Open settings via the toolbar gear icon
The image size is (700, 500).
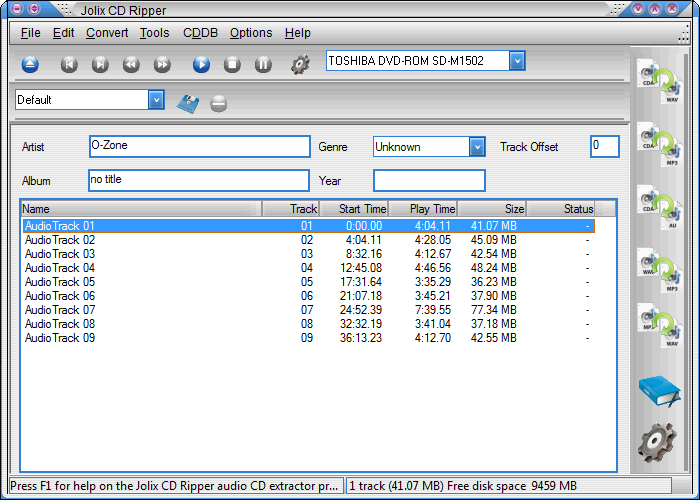point(300,65)
